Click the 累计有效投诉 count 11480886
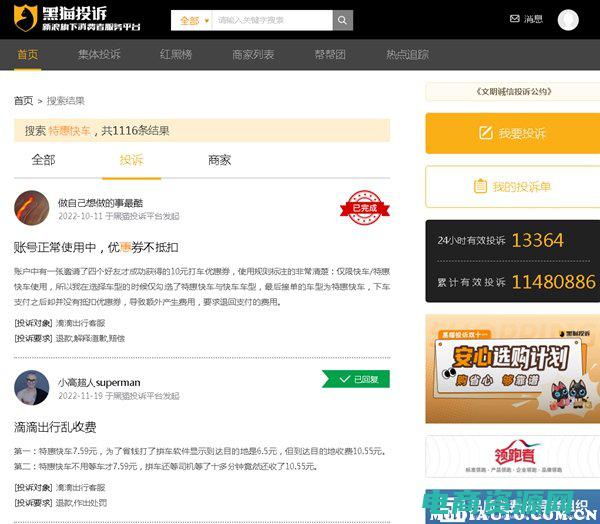Screen dimensions: 600x524 pyautogui.click(x=554, y=282)
